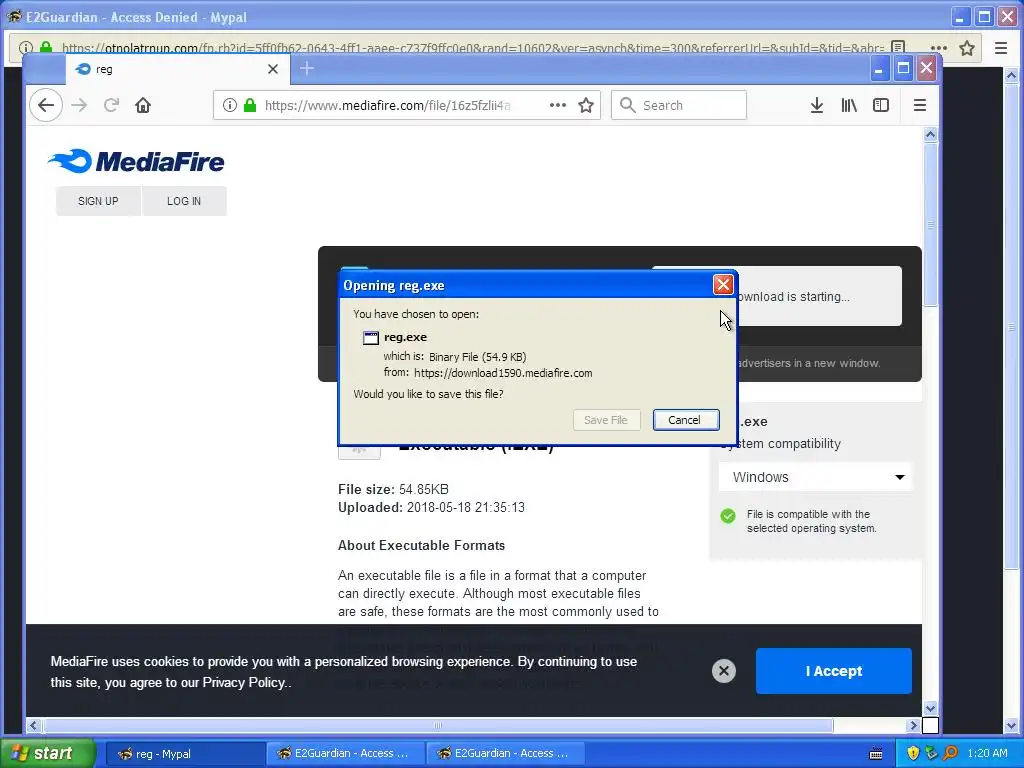Click File size 54.85KB text

click(393, 489)
